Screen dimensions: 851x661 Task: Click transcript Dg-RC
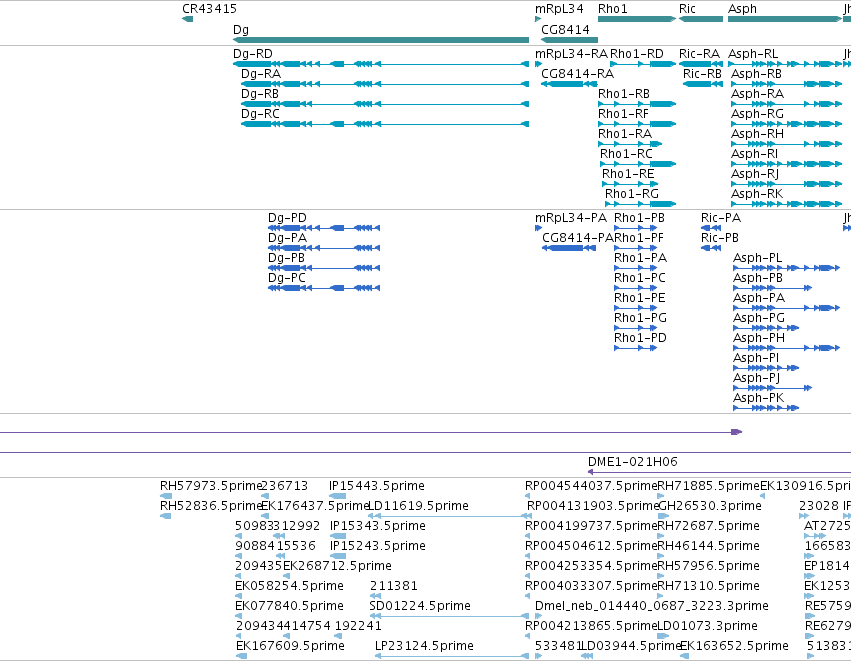[385, 124]
